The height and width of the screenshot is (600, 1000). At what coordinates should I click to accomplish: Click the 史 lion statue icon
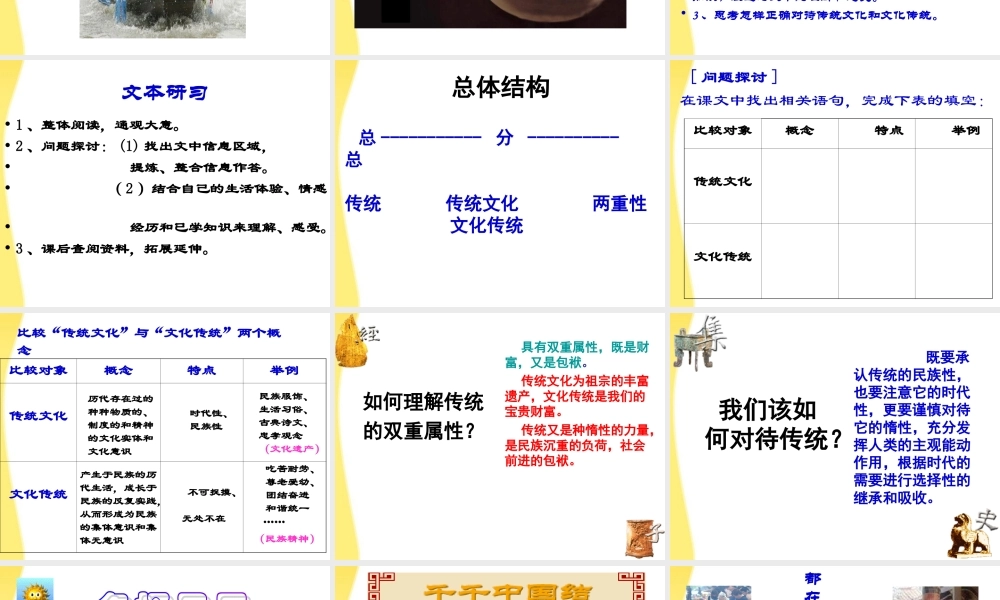pyautogui.click(x=971, y=534)
